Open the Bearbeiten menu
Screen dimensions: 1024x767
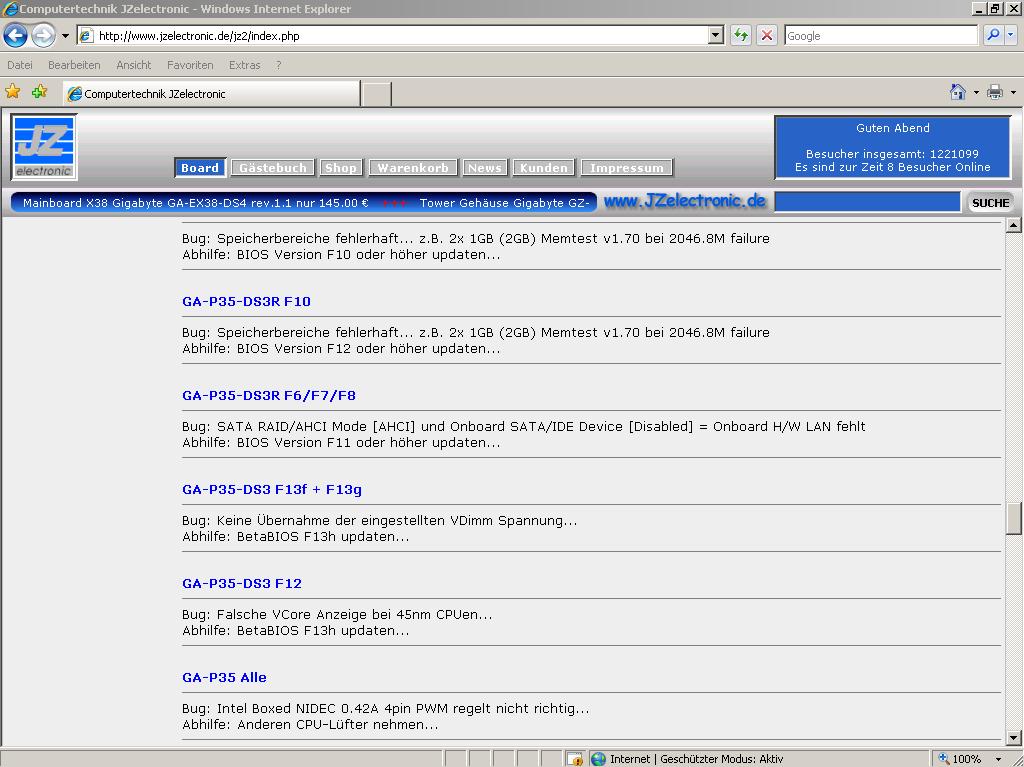(74, 65)
